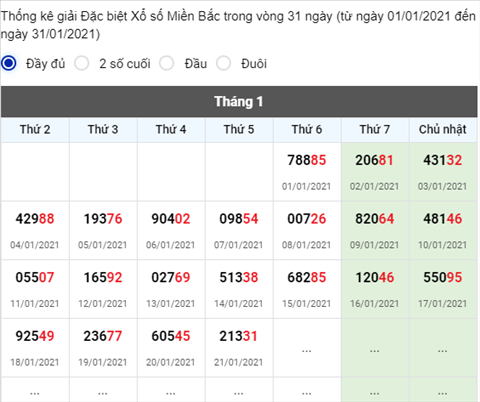Select result 00726
Screen dimensions: 480x402
307,219
